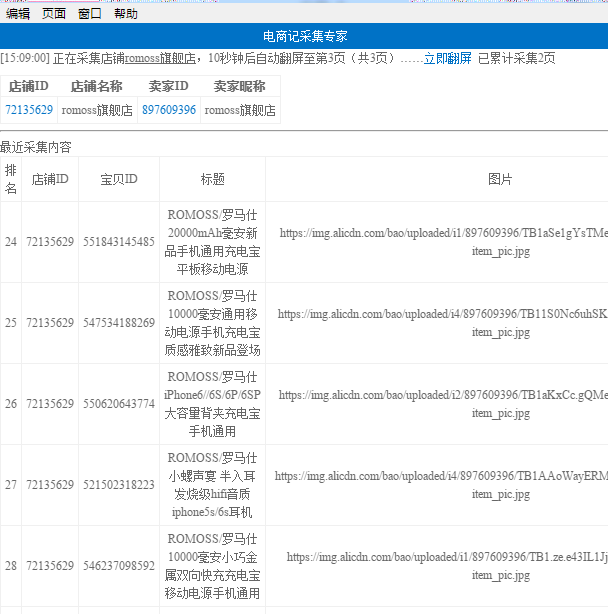Image resolution: width=608 pixels, height=614 pixels.
Task: Click shop ID 72135629 in row 26
Action: [50, 404]
